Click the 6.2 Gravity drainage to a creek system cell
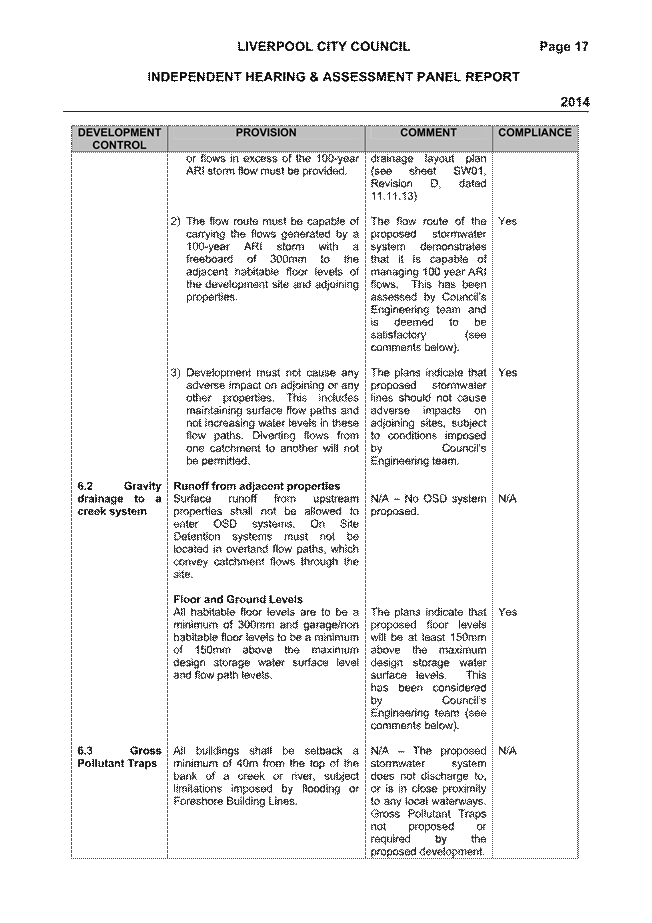The width and height of the screenshot is (652, 923). tap(119, 499)
